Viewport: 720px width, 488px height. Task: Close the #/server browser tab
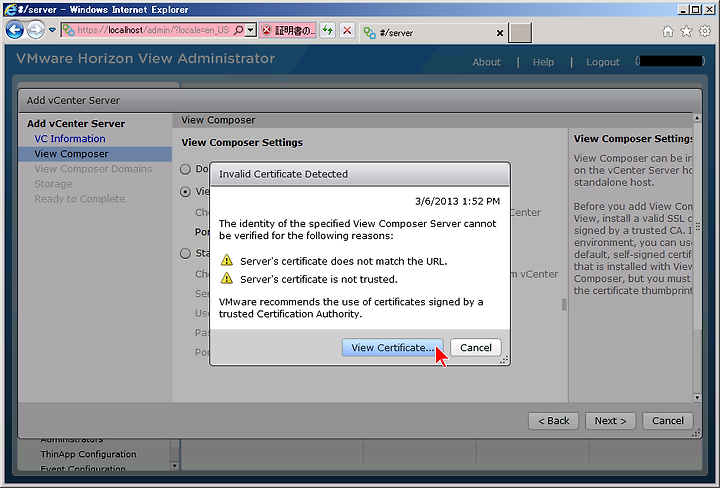click(500, 33)
